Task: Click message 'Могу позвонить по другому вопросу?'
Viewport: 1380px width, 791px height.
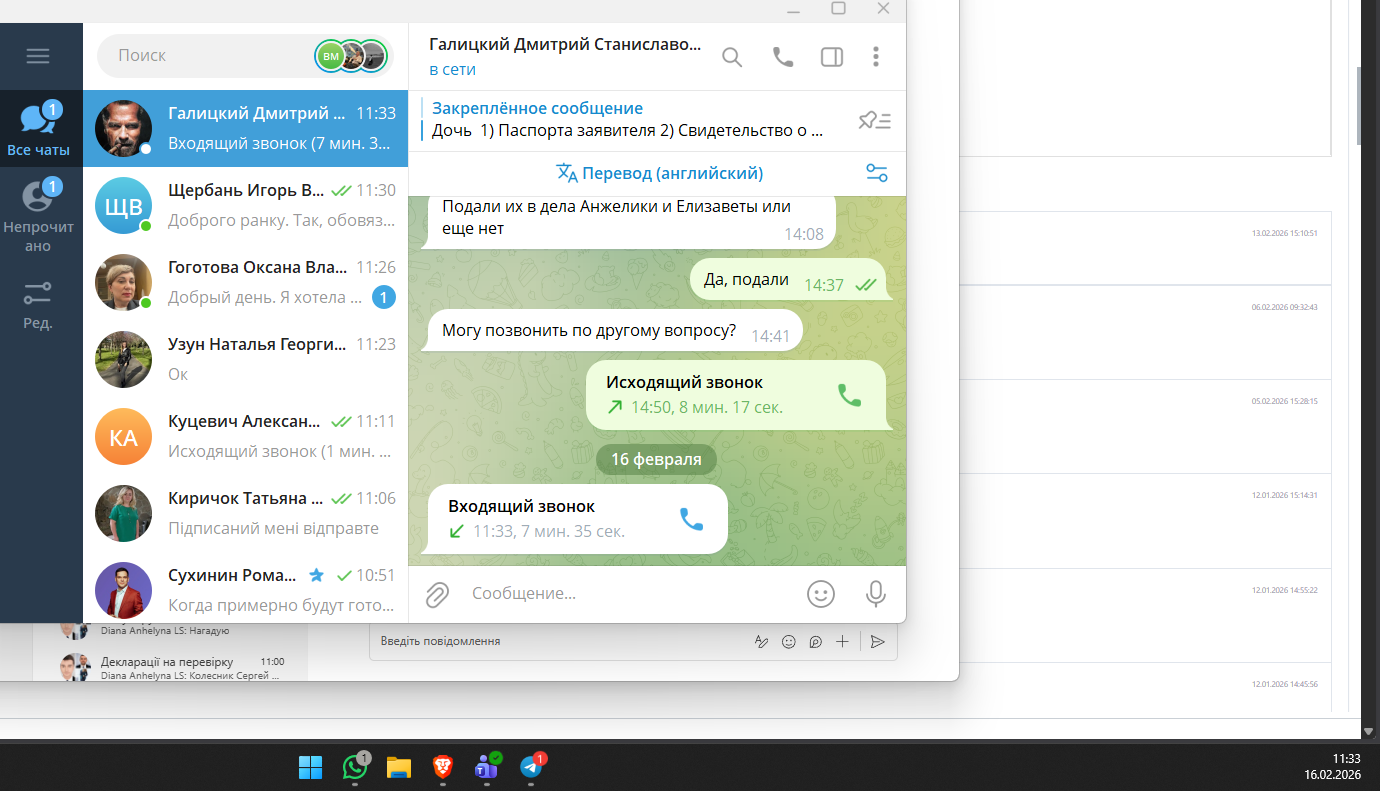Action: (x=613, y=331)
